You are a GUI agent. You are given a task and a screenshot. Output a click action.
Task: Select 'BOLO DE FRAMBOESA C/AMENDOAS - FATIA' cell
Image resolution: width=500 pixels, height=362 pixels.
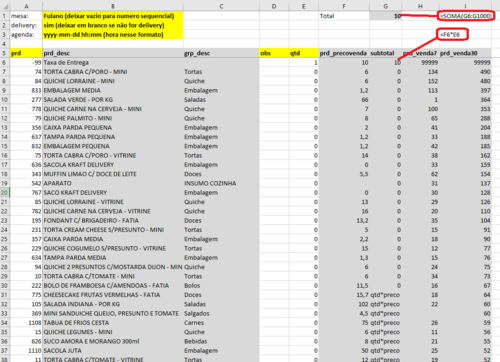point(113,286)
